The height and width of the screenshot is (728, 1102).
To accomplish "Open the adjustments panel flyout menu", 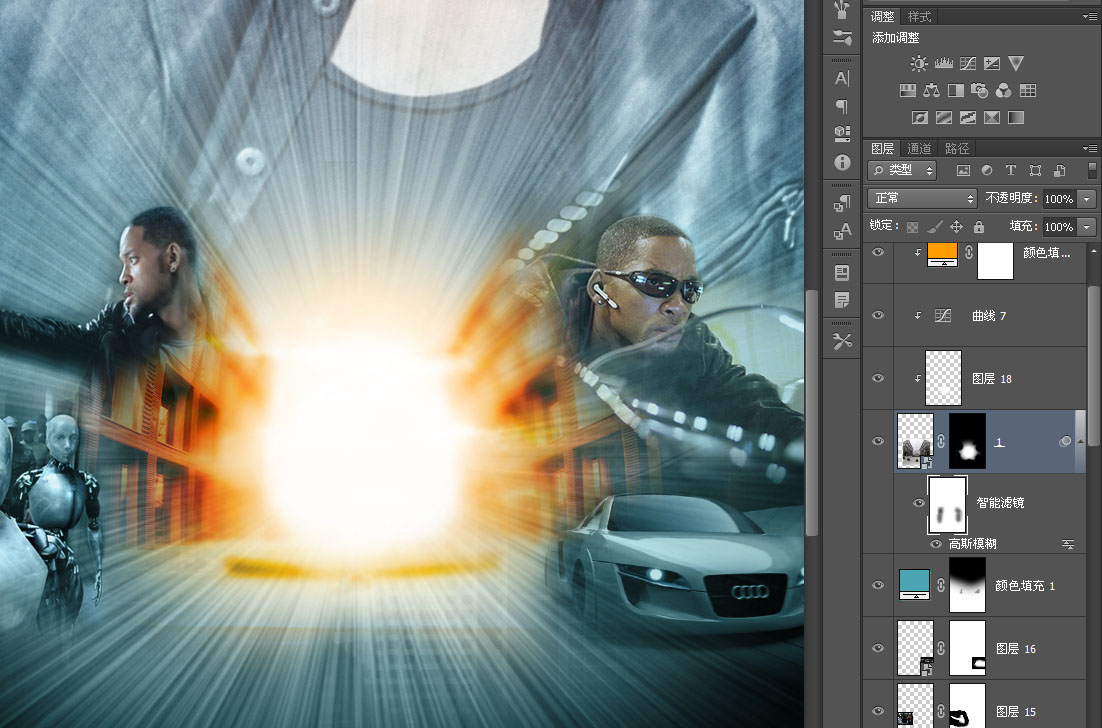I will pos(1089,16).
